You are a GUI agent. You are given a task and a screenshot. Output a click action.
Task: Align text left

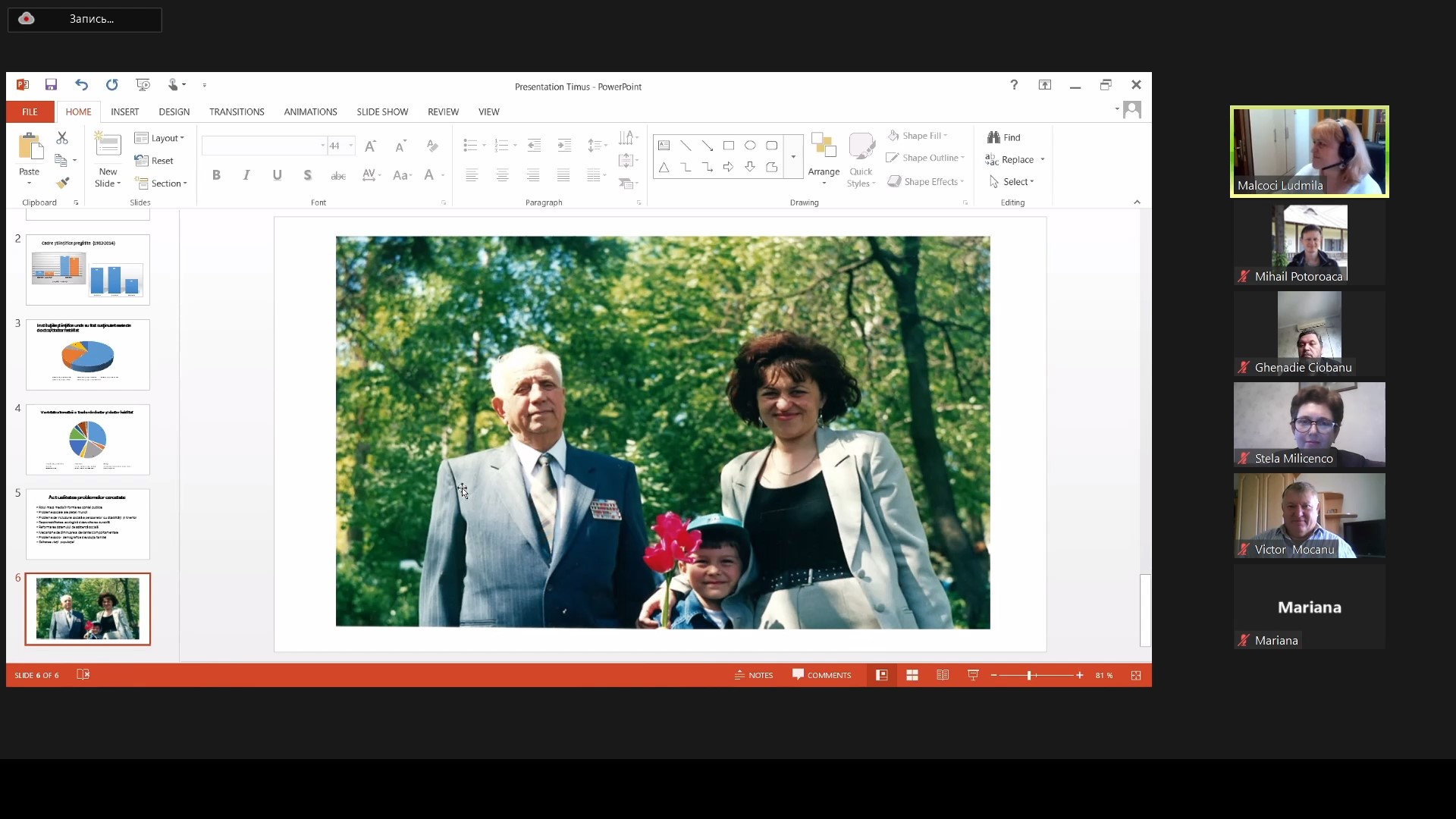point(472,175)
